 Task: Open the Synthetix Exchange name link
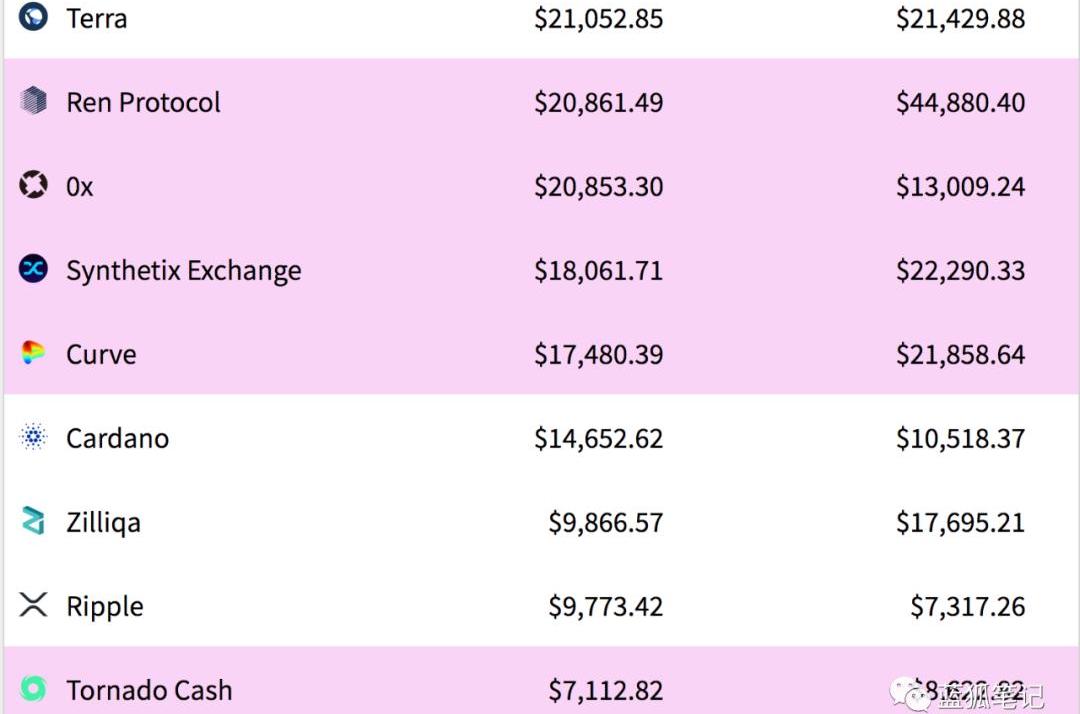[183, 270]
